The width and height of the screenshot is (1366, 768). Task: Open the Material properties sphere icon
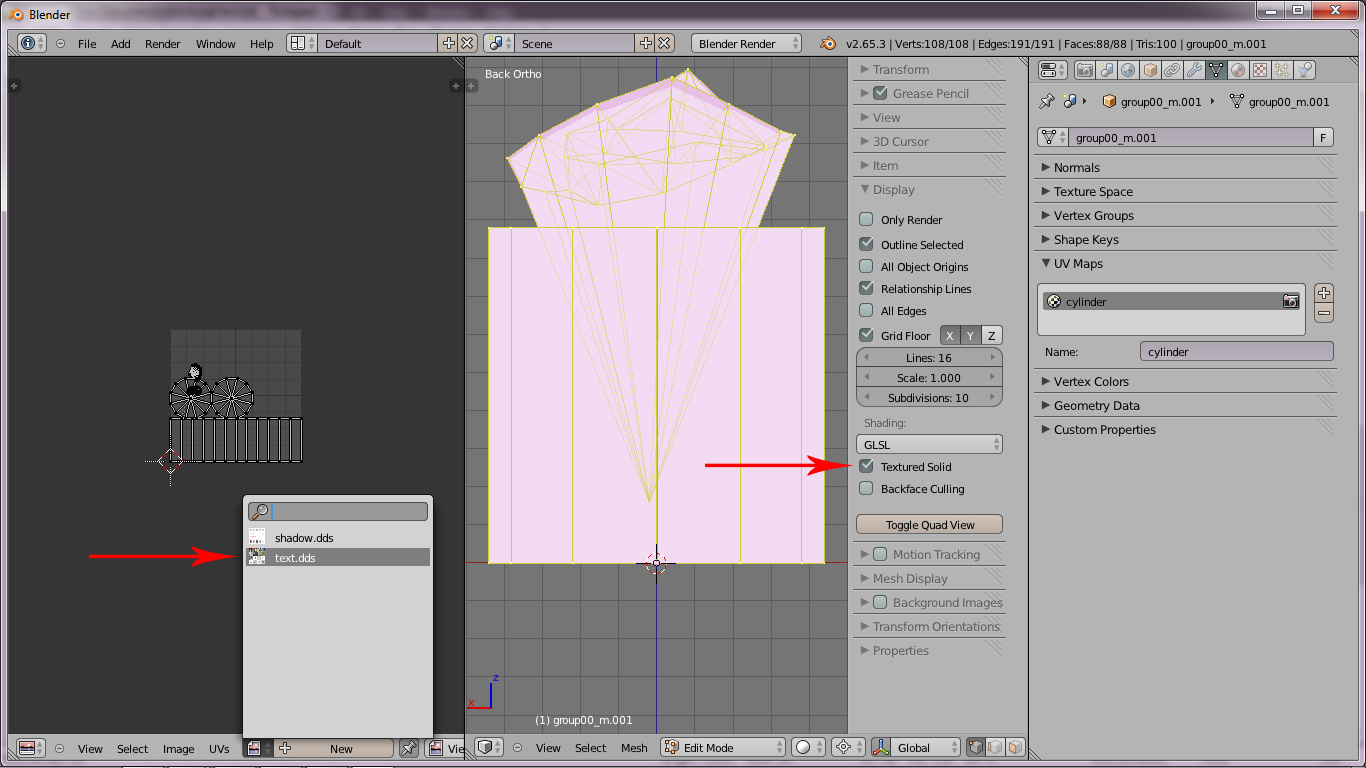click(x=1238, y=70)
